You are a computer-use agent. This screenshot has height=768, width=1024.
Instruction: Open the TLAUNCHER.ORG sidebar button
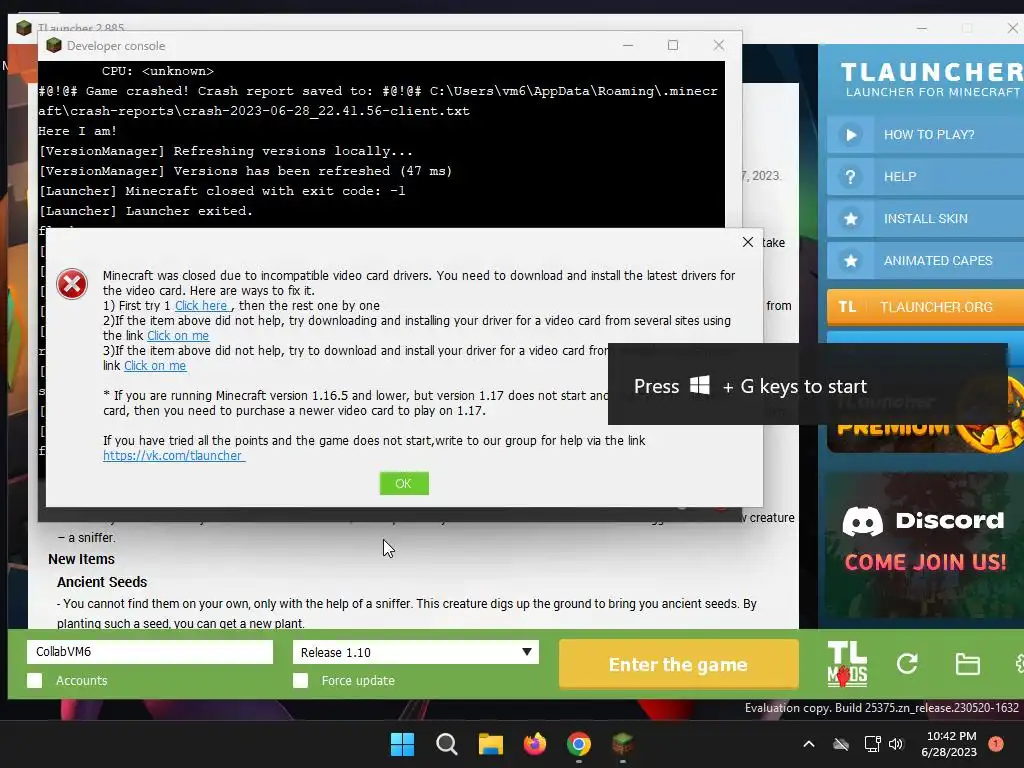(925, 307)
